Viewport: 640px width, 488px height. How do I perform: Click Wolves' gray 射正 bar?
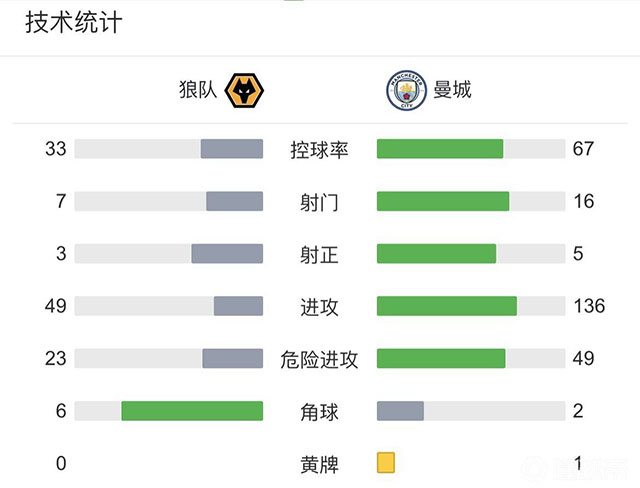tap(227, 254)
